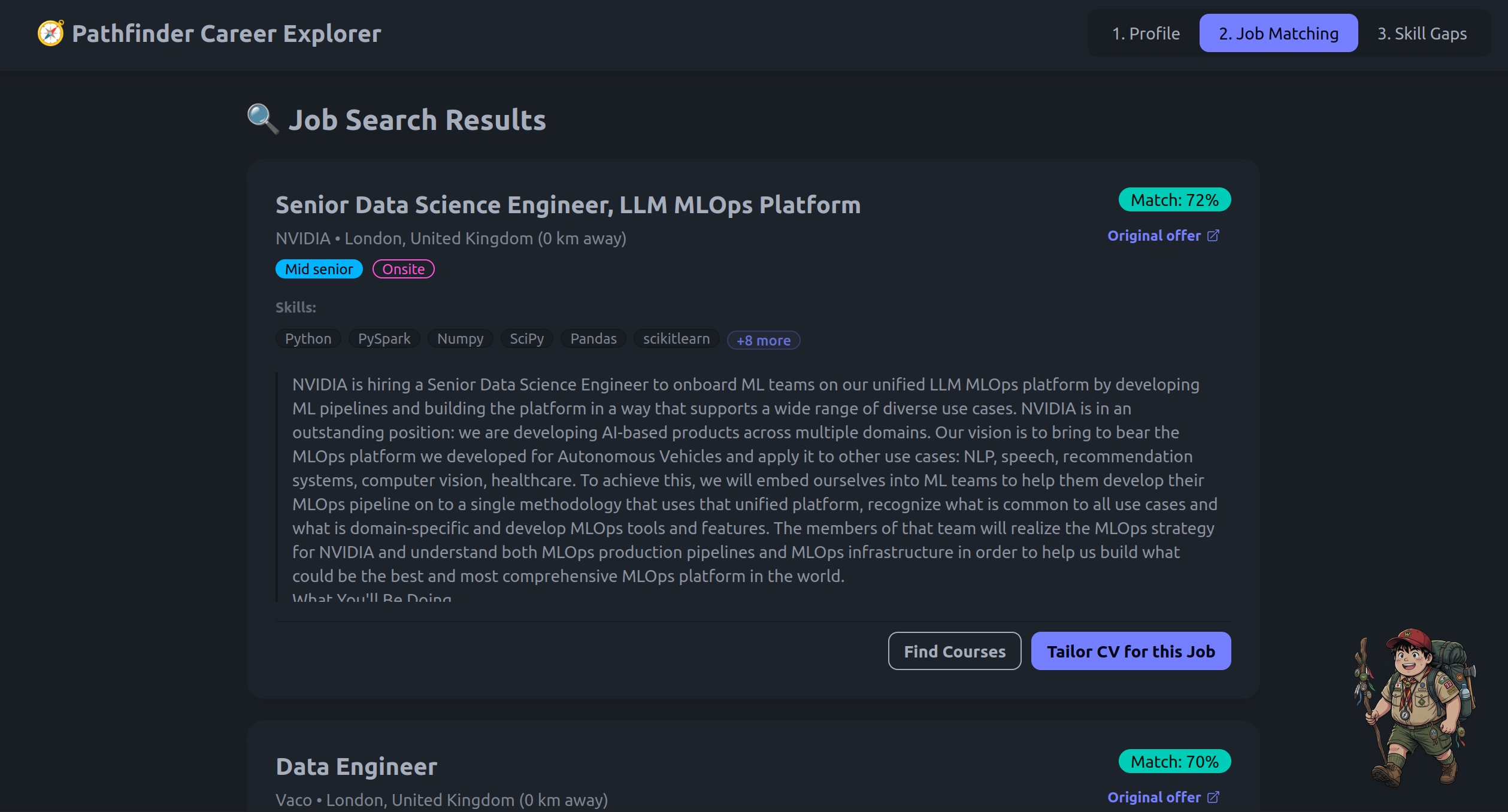Click Find Courses for the NVIDIA job
The width and height of the screenshot is (1508, 812).
point(955,652)
